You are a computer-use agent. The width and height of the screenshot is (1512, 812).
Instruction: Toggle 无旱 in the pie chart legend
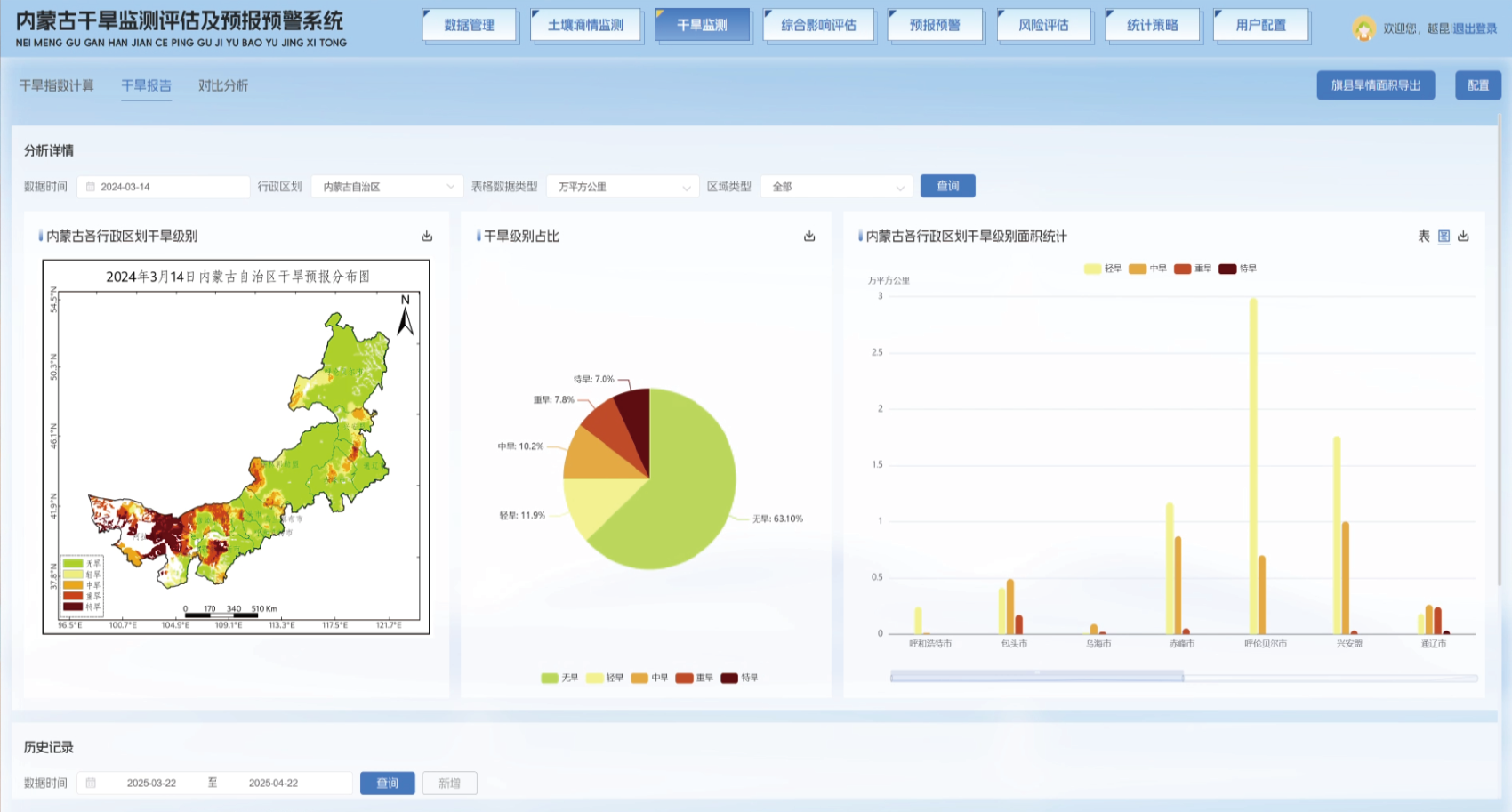559,678
